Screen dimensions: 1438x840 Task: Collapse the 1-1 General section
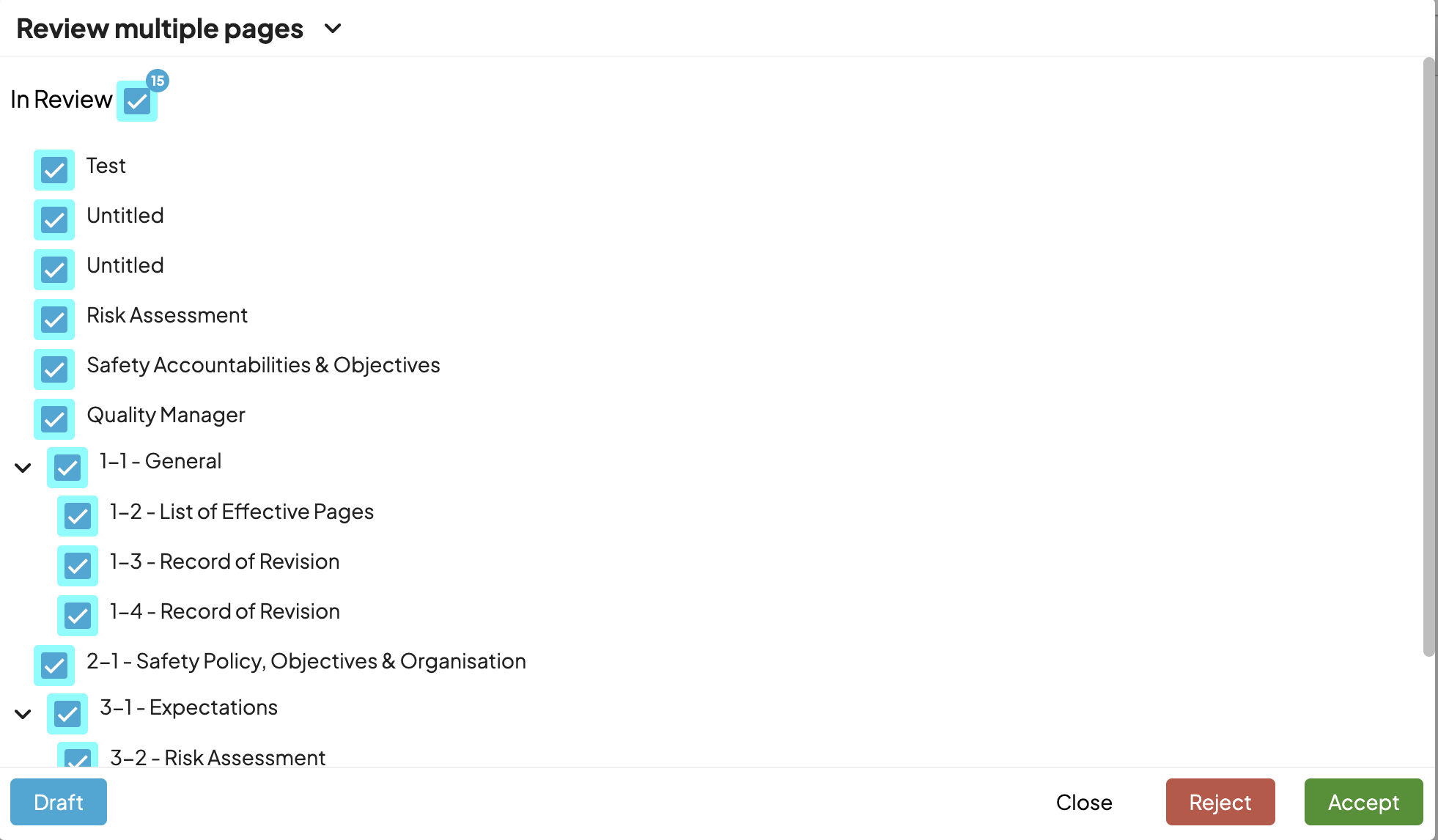pyautogui.click(x=22, y=468)
